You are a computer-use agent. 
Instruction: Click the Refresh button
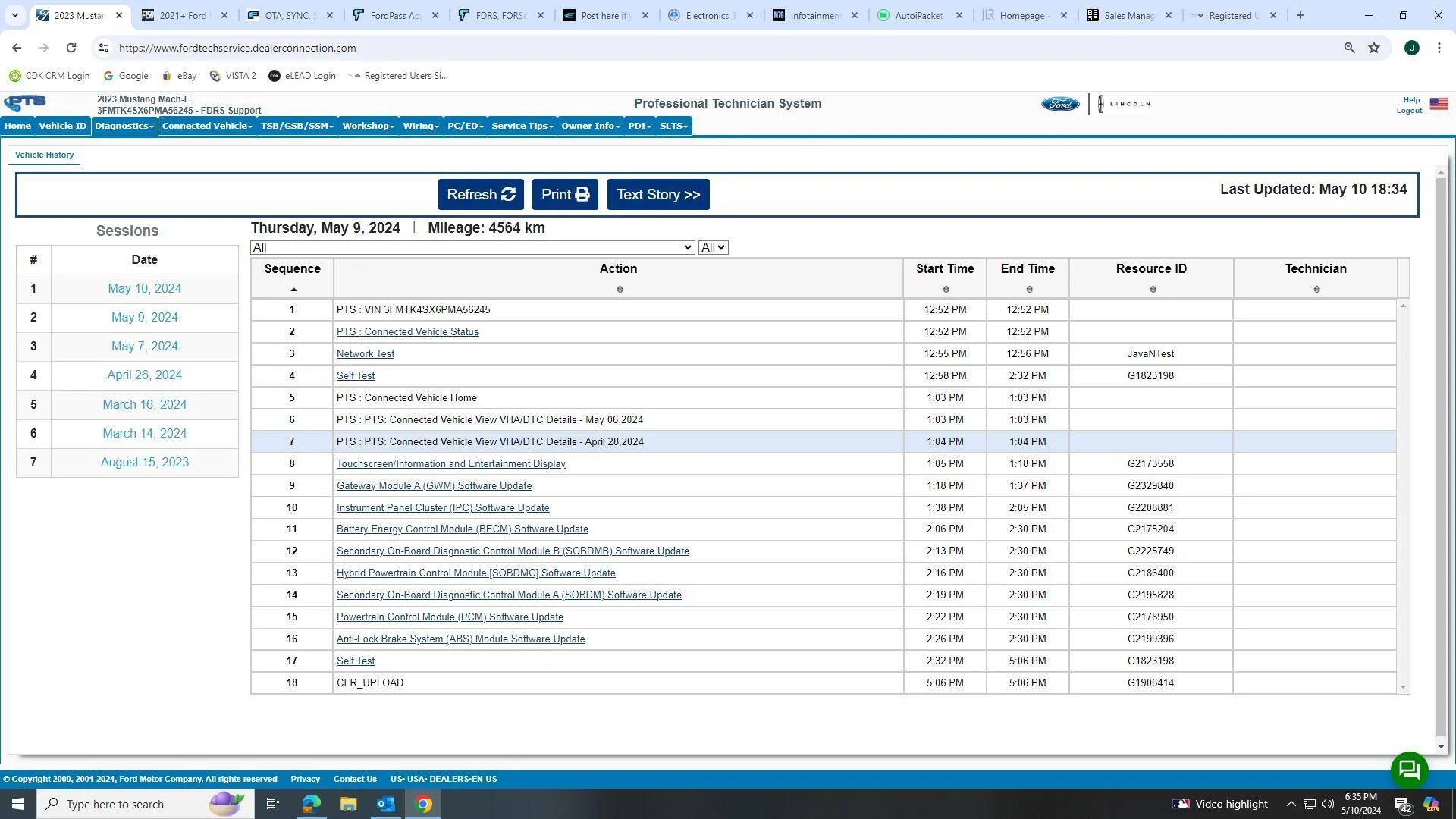click(x=481, y=195)
